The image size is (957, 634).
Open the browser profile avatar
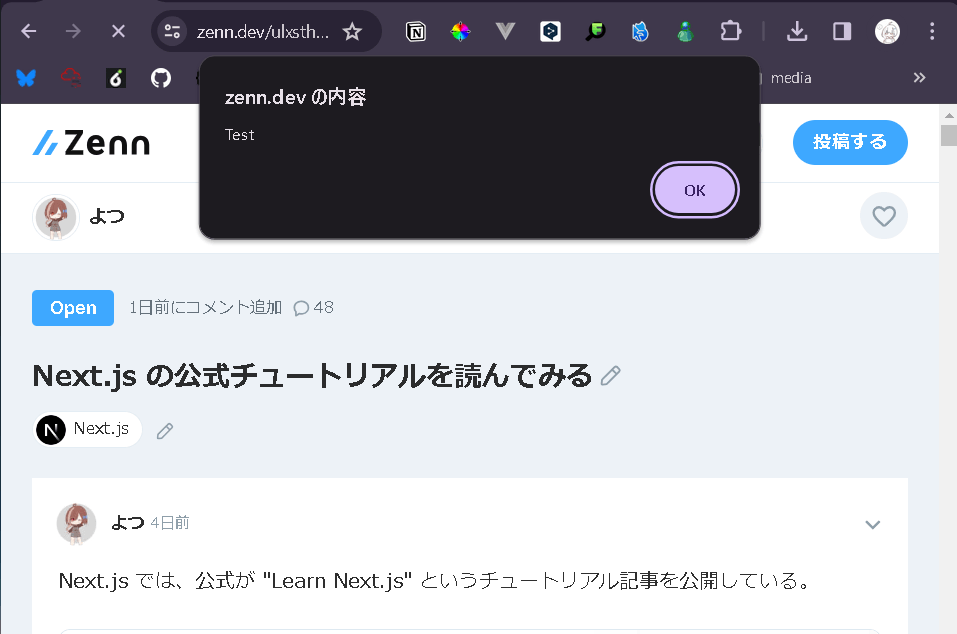[887, 31]
